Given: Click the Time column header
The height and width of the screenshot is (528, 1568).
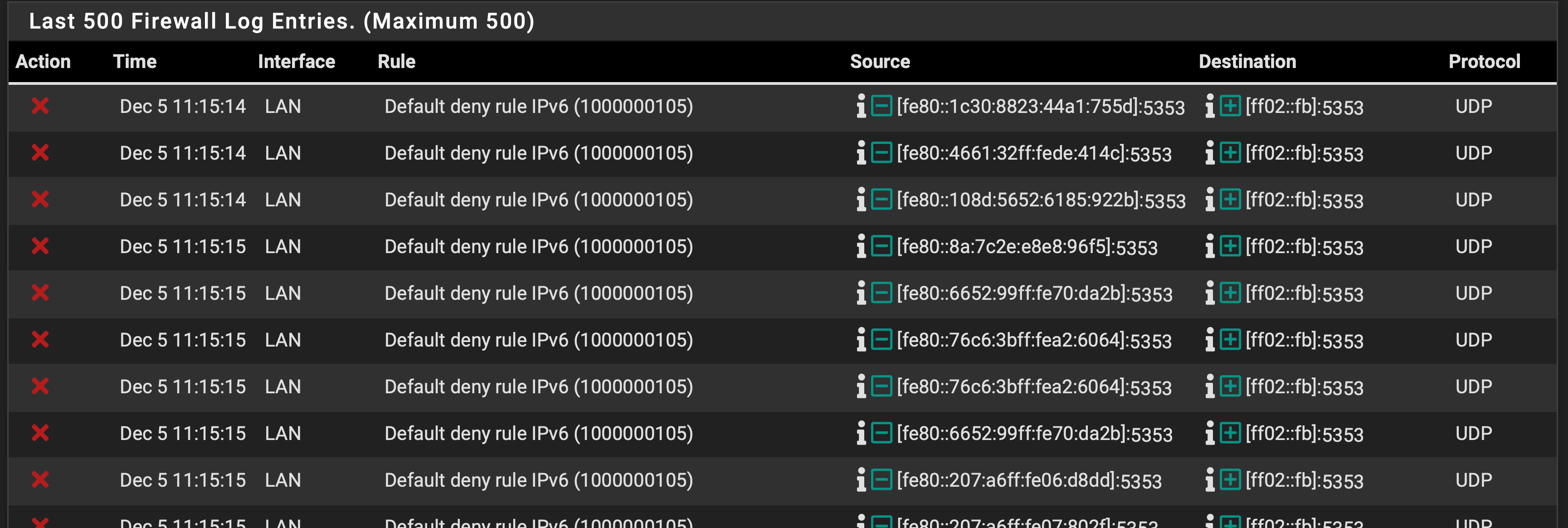Looking at the screenshot, I should [x=135, y=62].
